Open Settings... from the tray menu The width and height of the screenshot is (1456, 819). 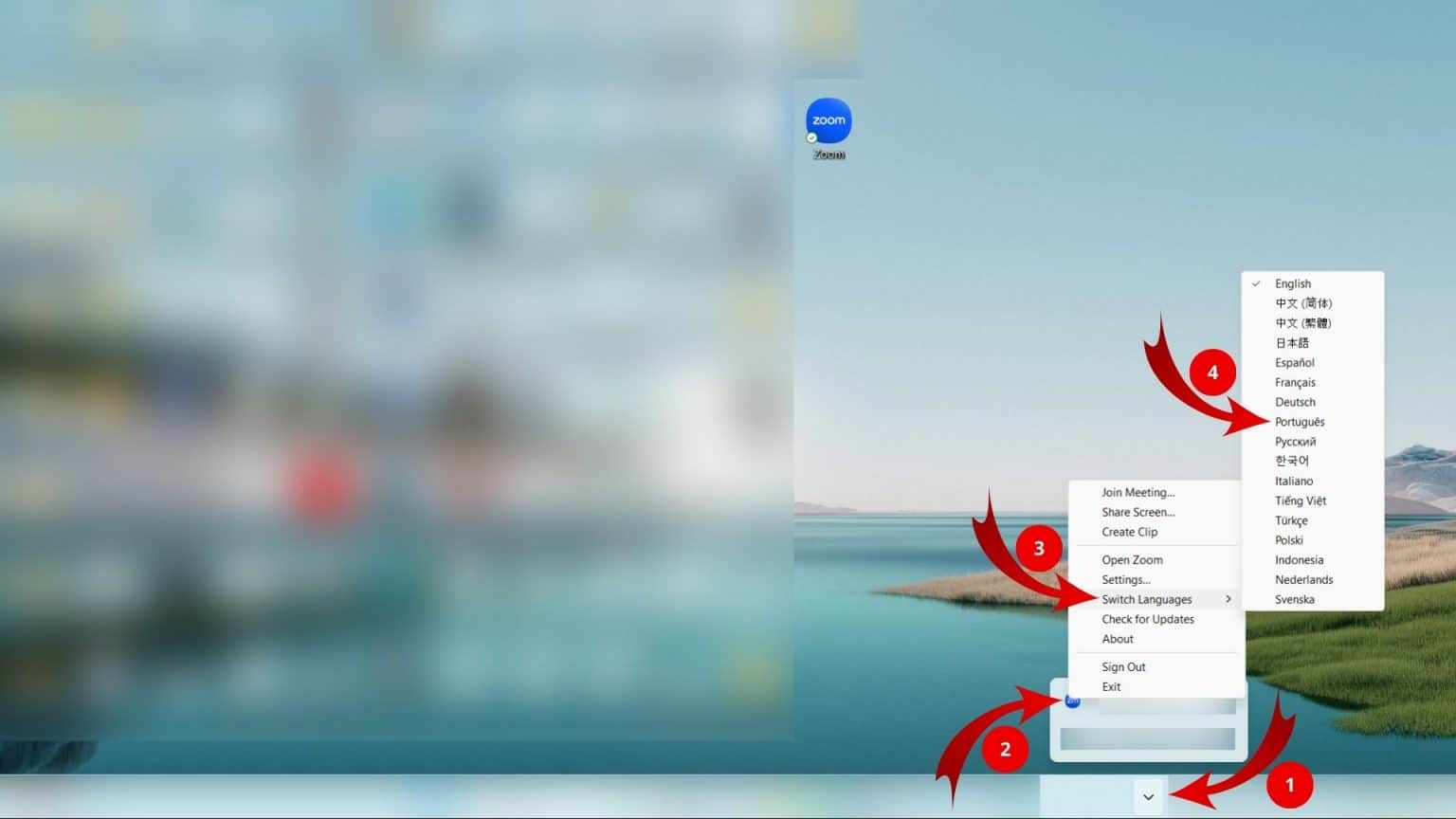(1125, 580)
